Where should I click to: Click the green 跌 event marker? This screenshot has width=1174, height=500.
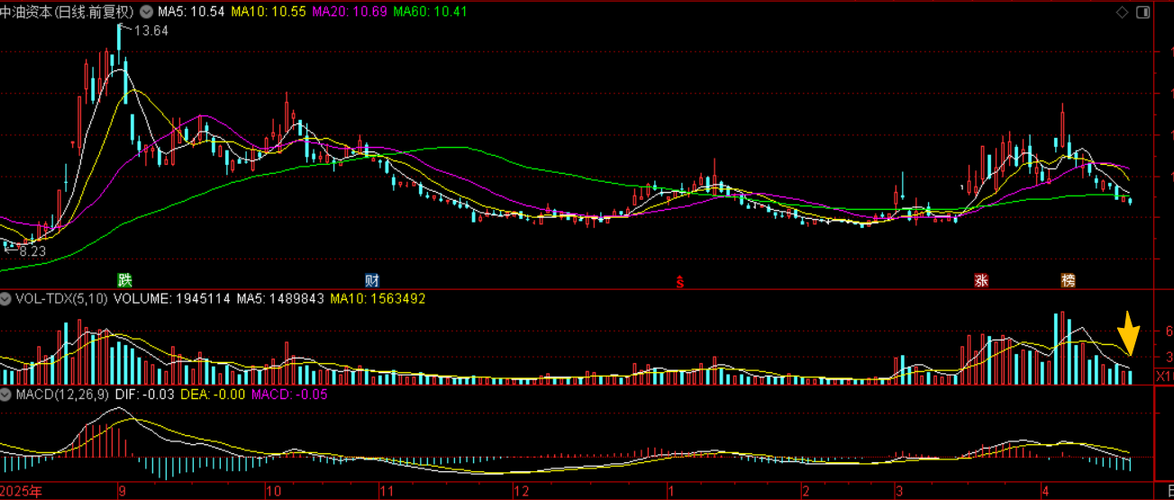[124, 281]
